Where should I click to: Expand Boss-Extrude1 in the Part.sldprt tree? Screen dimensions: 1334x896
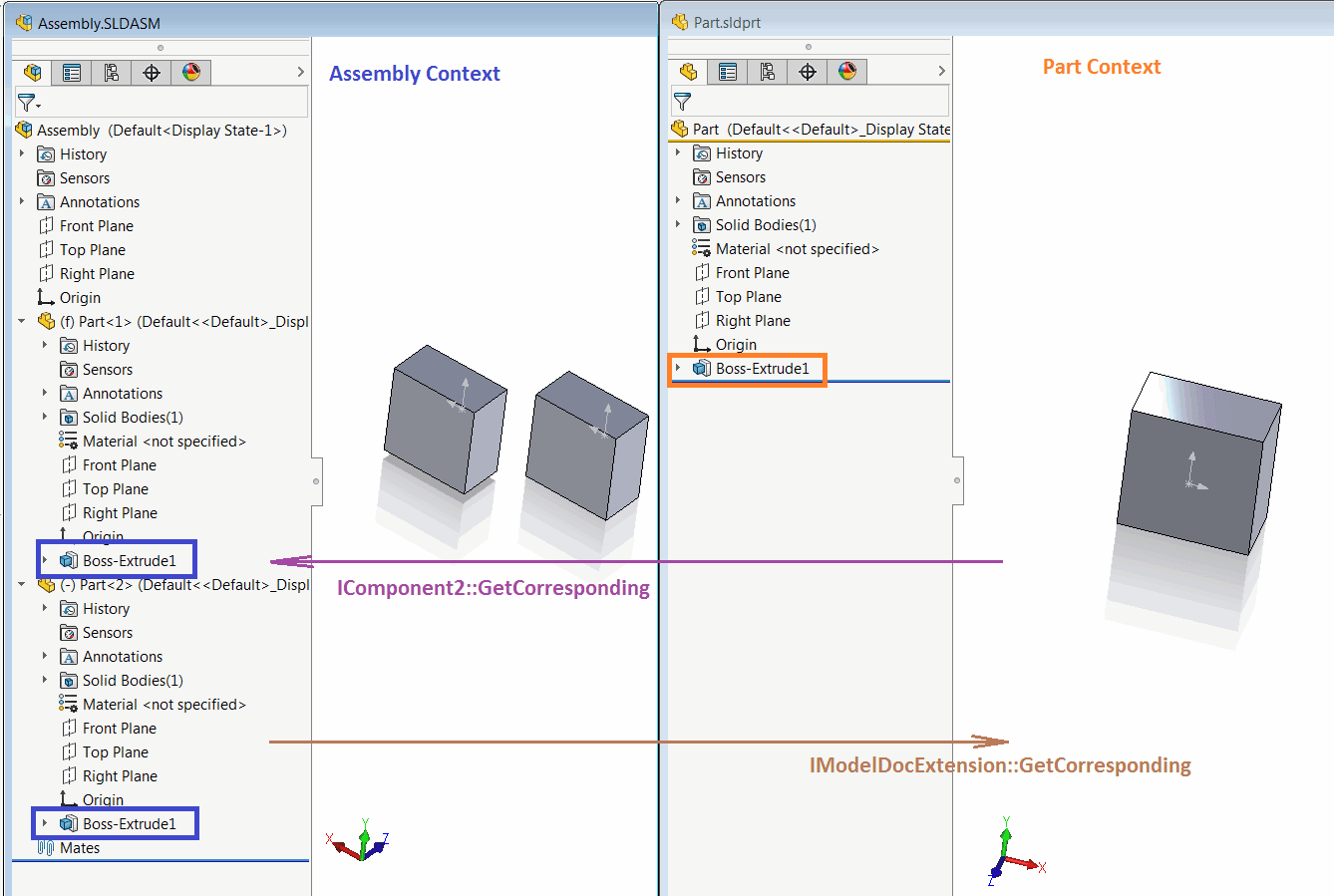click(680, 368)
